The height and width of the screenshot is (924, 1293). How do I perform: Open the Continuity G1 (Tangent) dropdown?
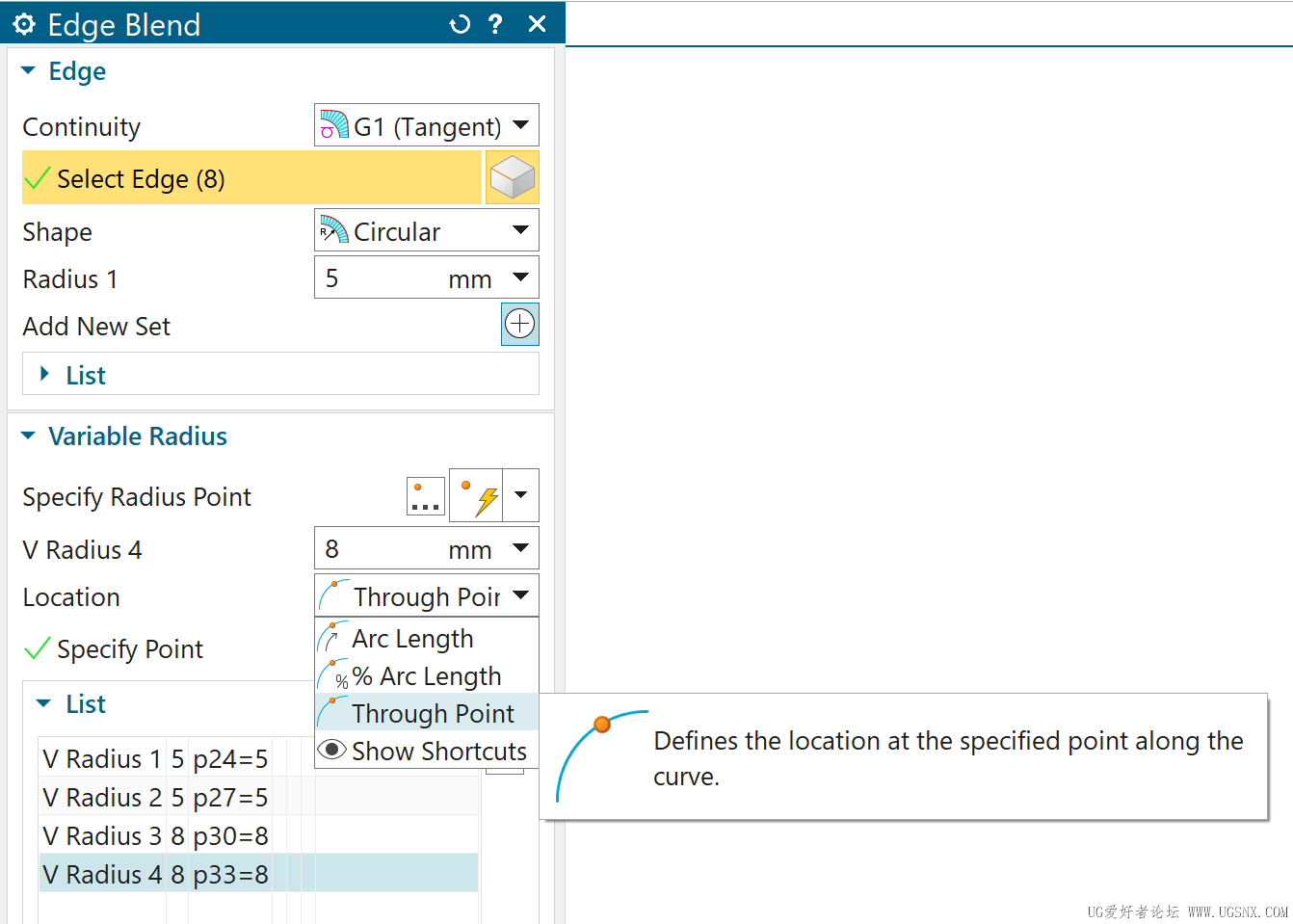427,125
